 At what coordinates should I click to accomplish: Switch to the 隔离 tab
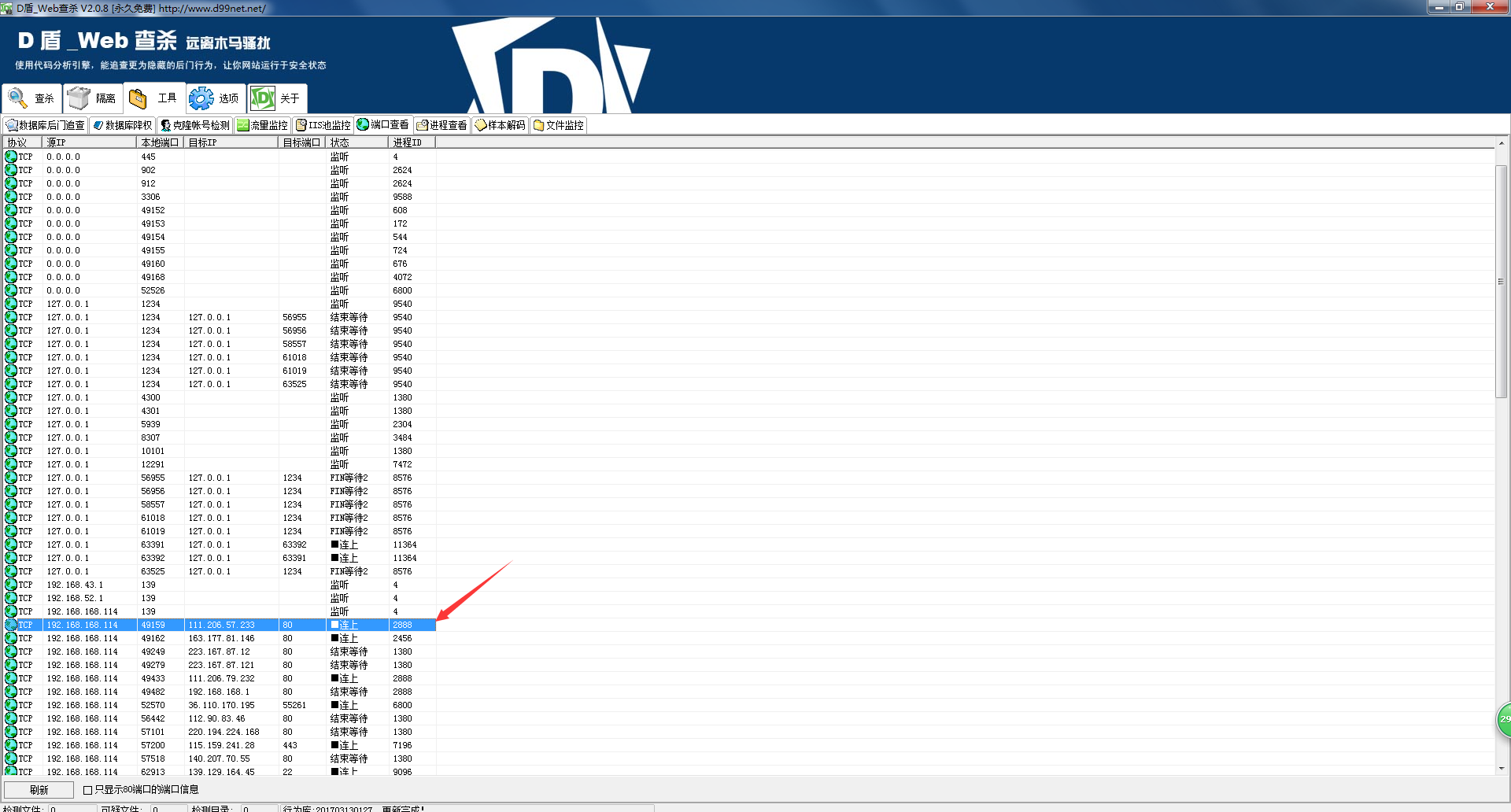(93, 98)
